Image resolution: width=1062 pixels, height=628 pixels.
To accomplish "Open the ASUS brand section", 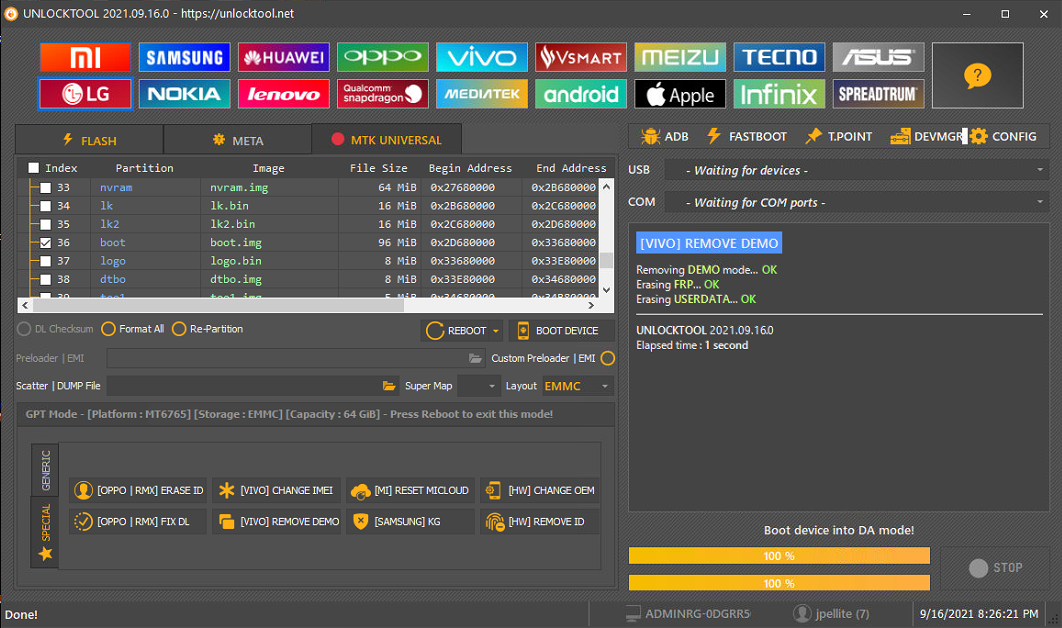I will 878,58.
